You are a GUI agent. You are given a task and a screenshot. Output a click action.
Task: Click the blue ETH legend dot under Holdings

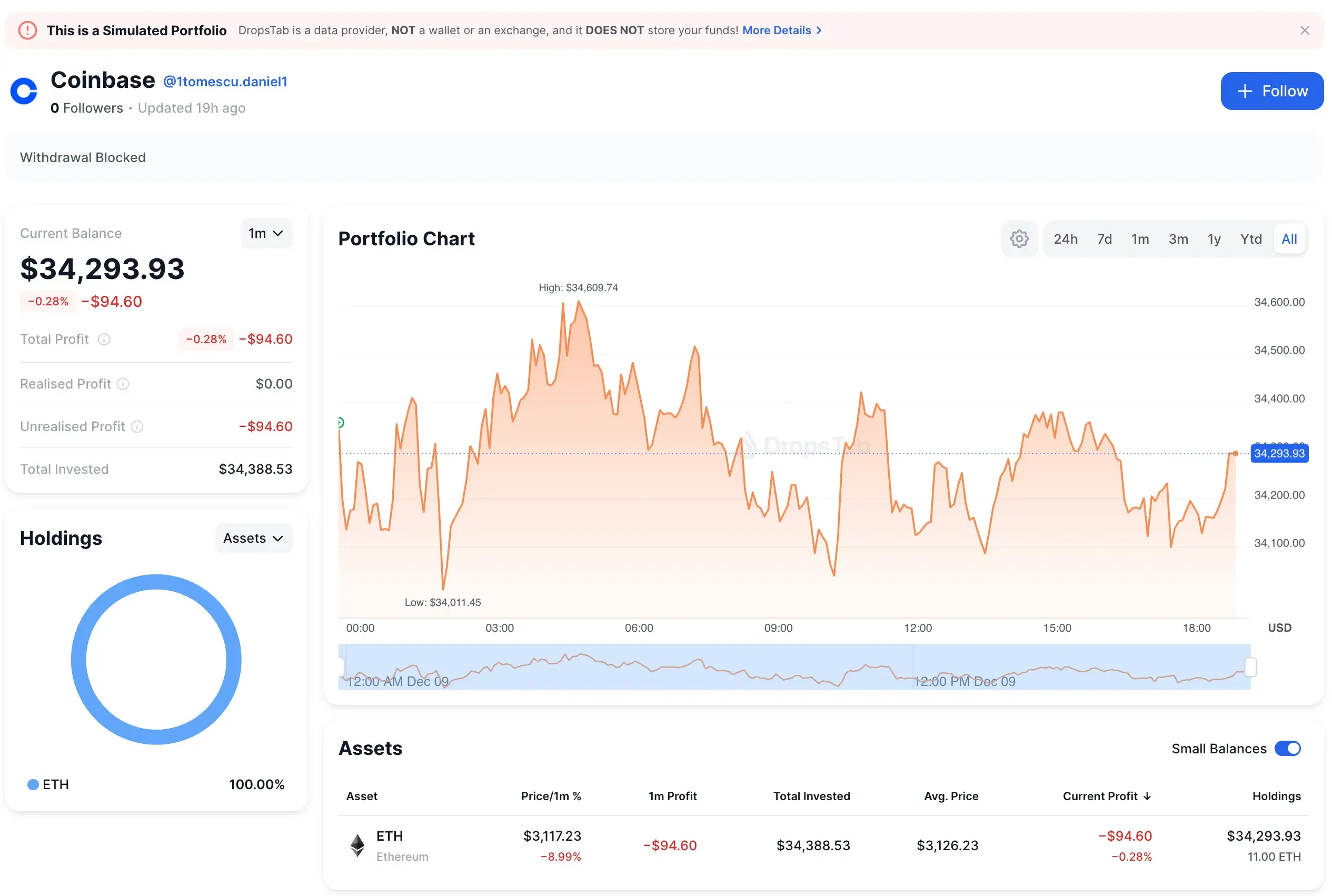[33, 784]
